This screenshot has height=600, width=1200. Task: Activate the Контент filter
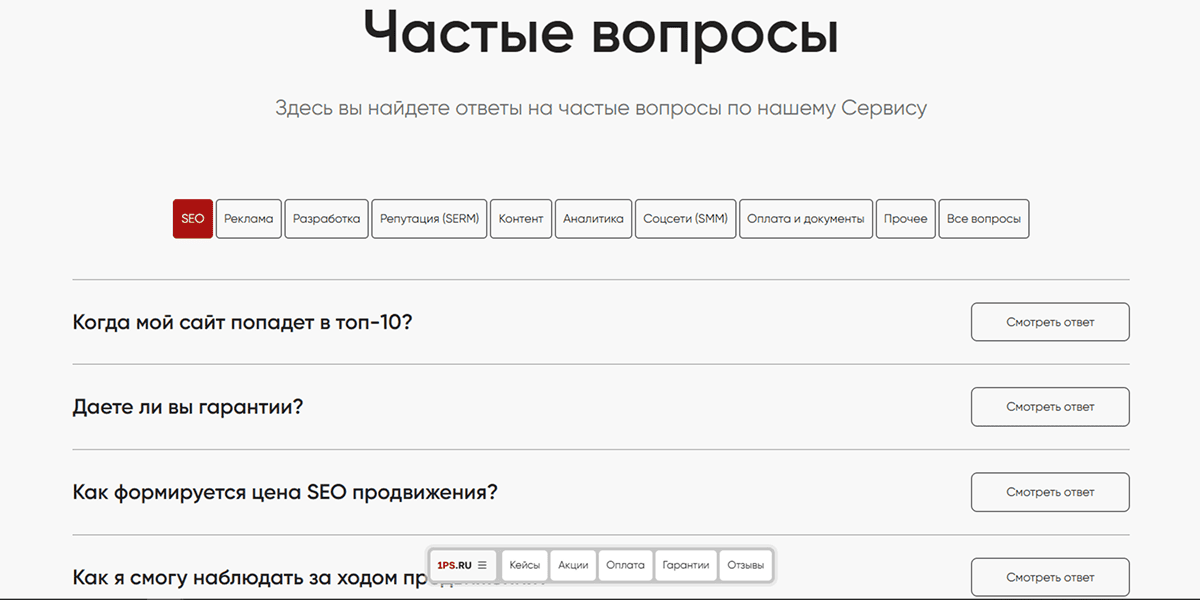(520, 218)
